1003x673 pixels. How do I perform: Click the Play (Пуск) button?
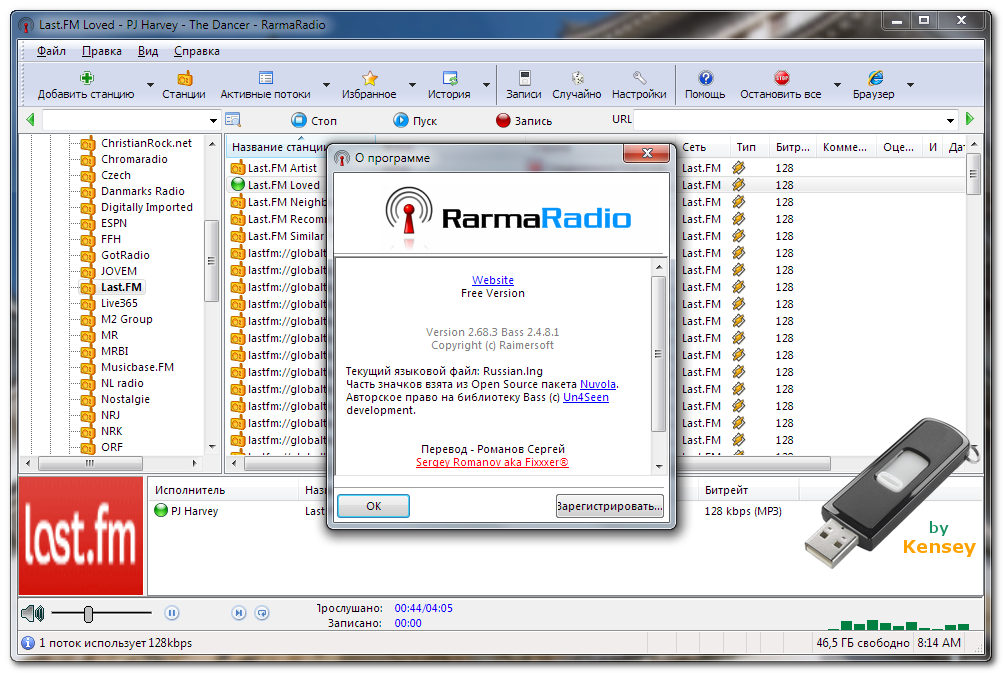[x=415, y=120]
